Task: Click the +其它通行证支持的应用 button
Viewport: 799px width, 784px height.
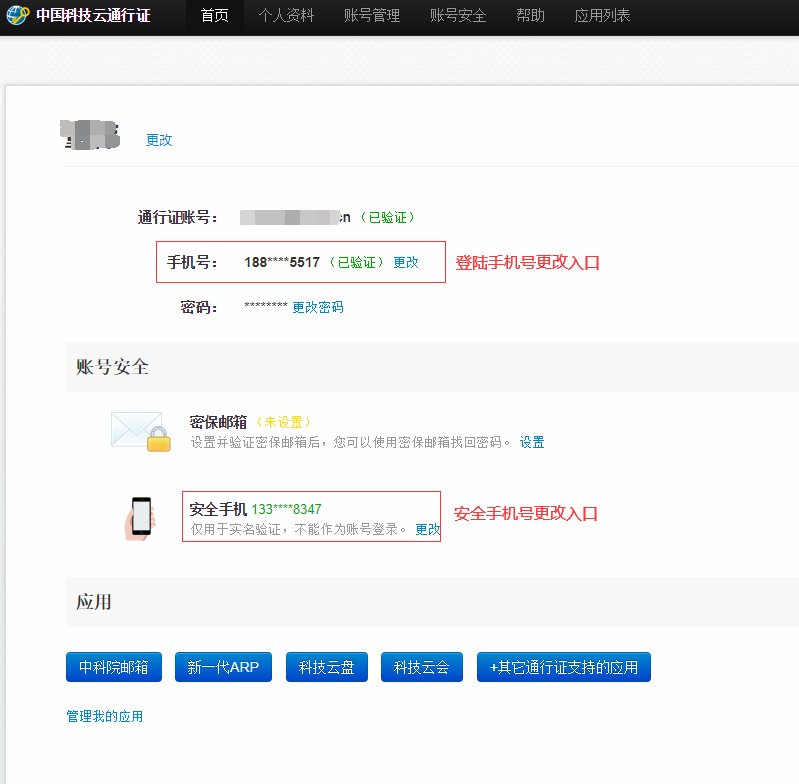Action: click(x=563, y=667)
